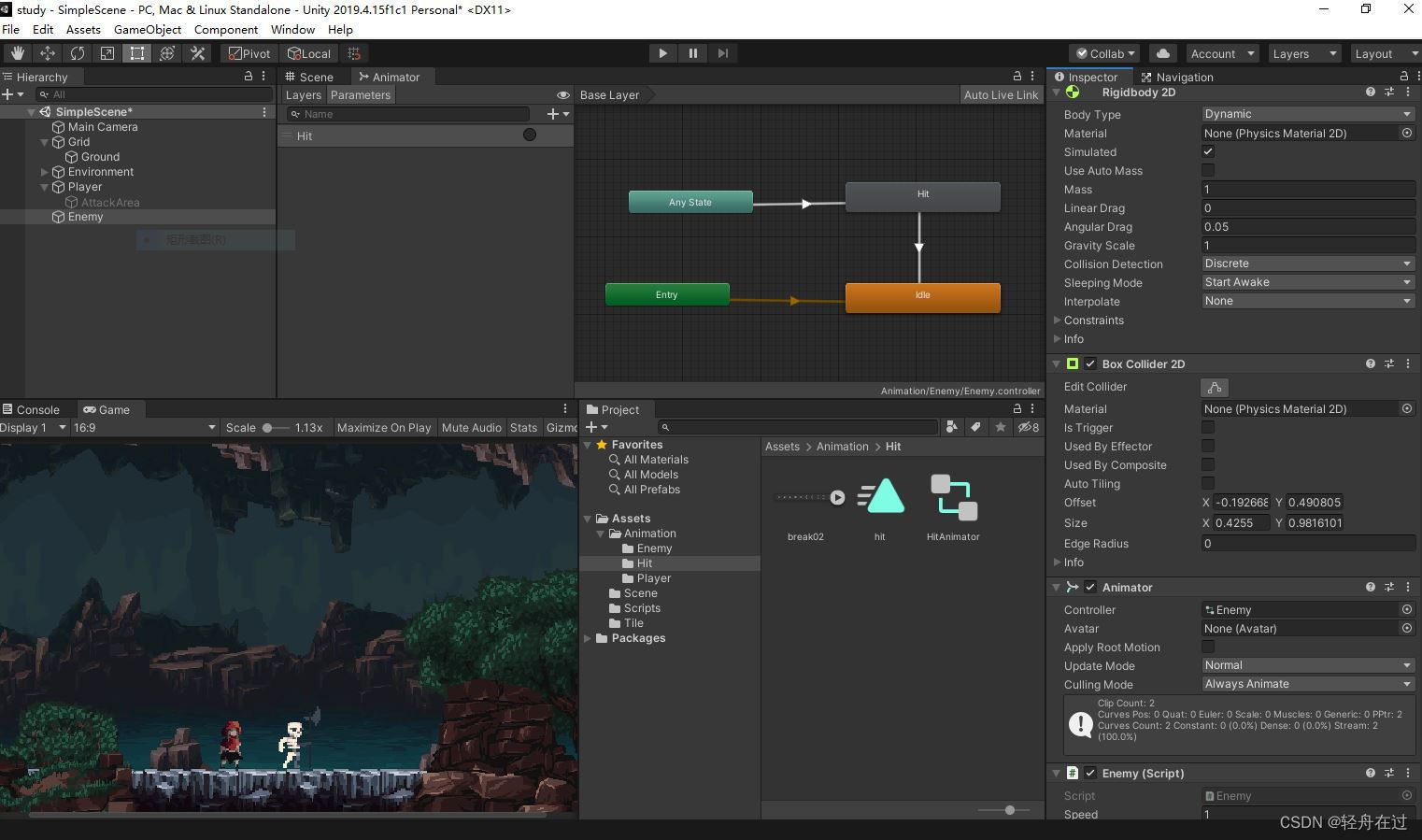The height and width of the screenshot is (840, 1422).
Task: Enable Used By Composite checkbox
Action: [1208, 464]
